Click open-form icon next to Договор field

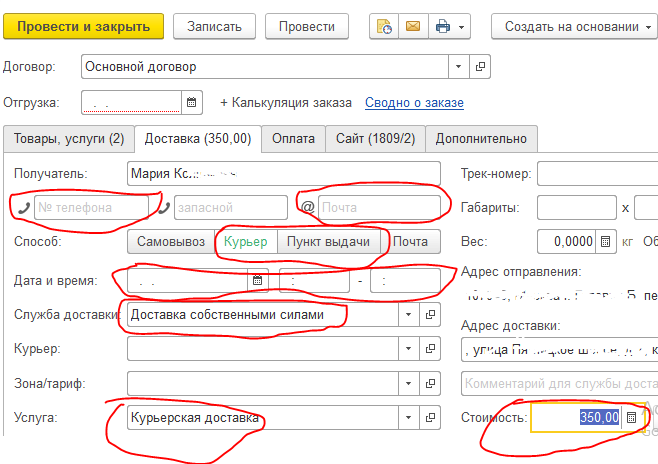(480, 67)
